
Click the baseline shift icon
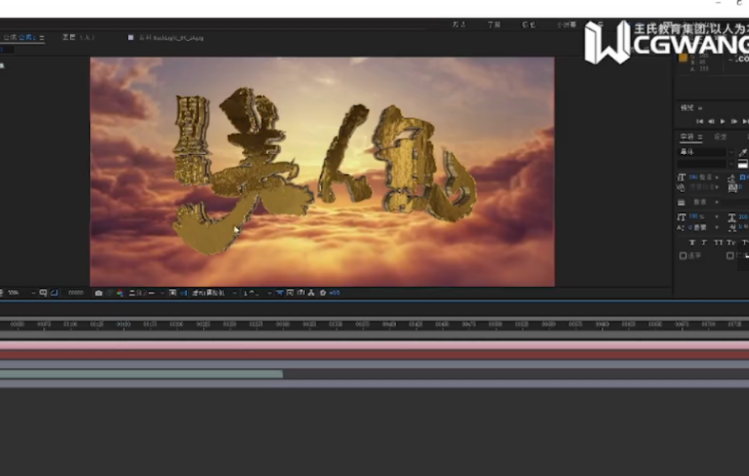point(682,227)
